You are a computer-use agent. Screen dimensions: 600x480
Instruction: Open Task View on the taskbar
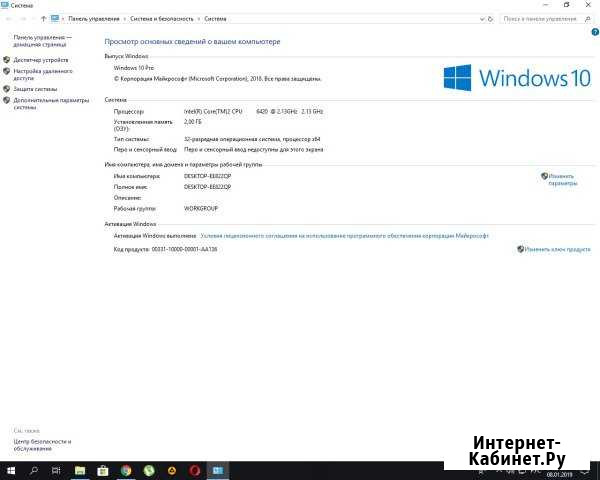56,470
